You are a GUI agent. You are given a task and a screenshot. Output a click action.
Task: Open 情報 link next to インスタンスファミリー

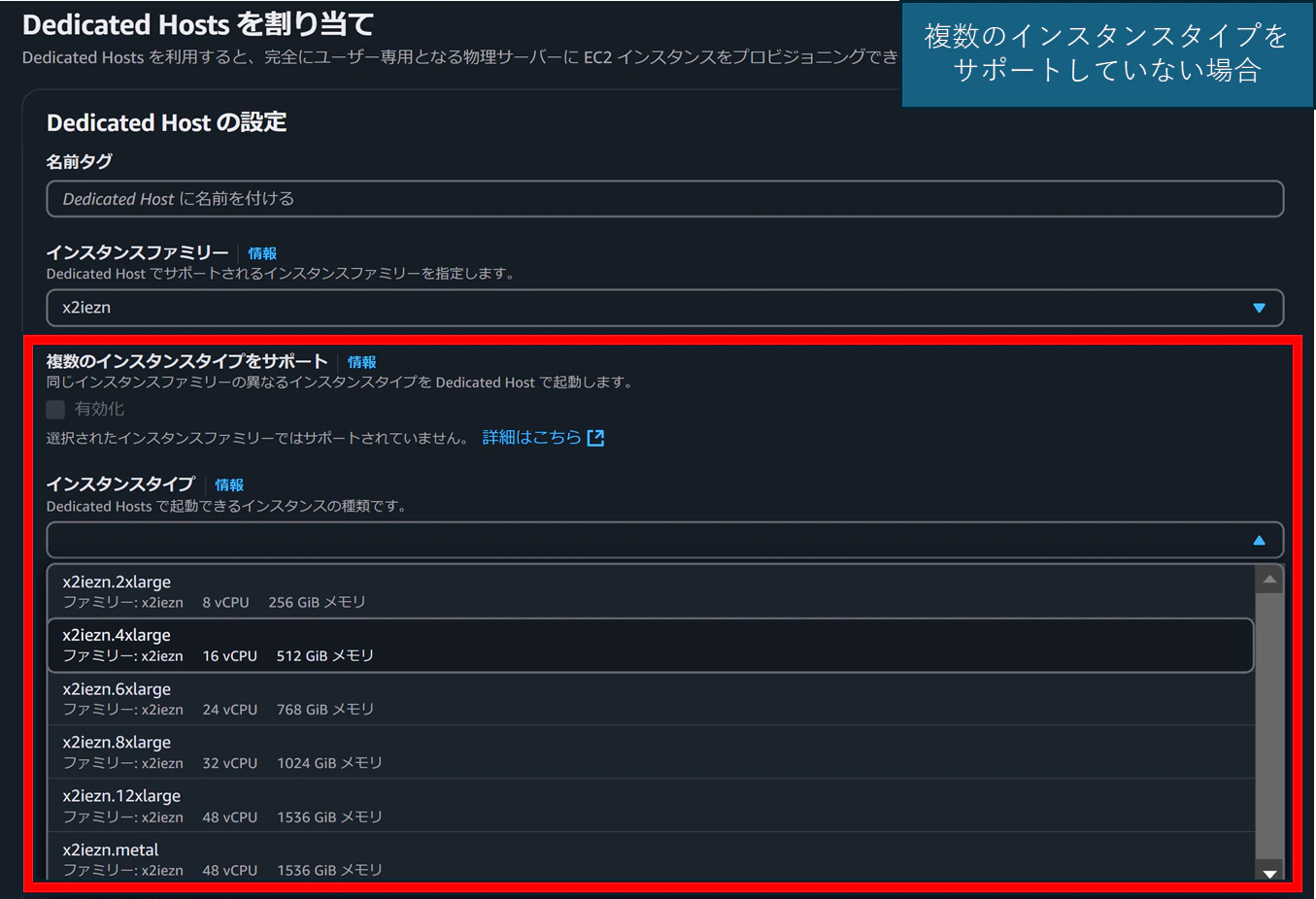[262, 253]
